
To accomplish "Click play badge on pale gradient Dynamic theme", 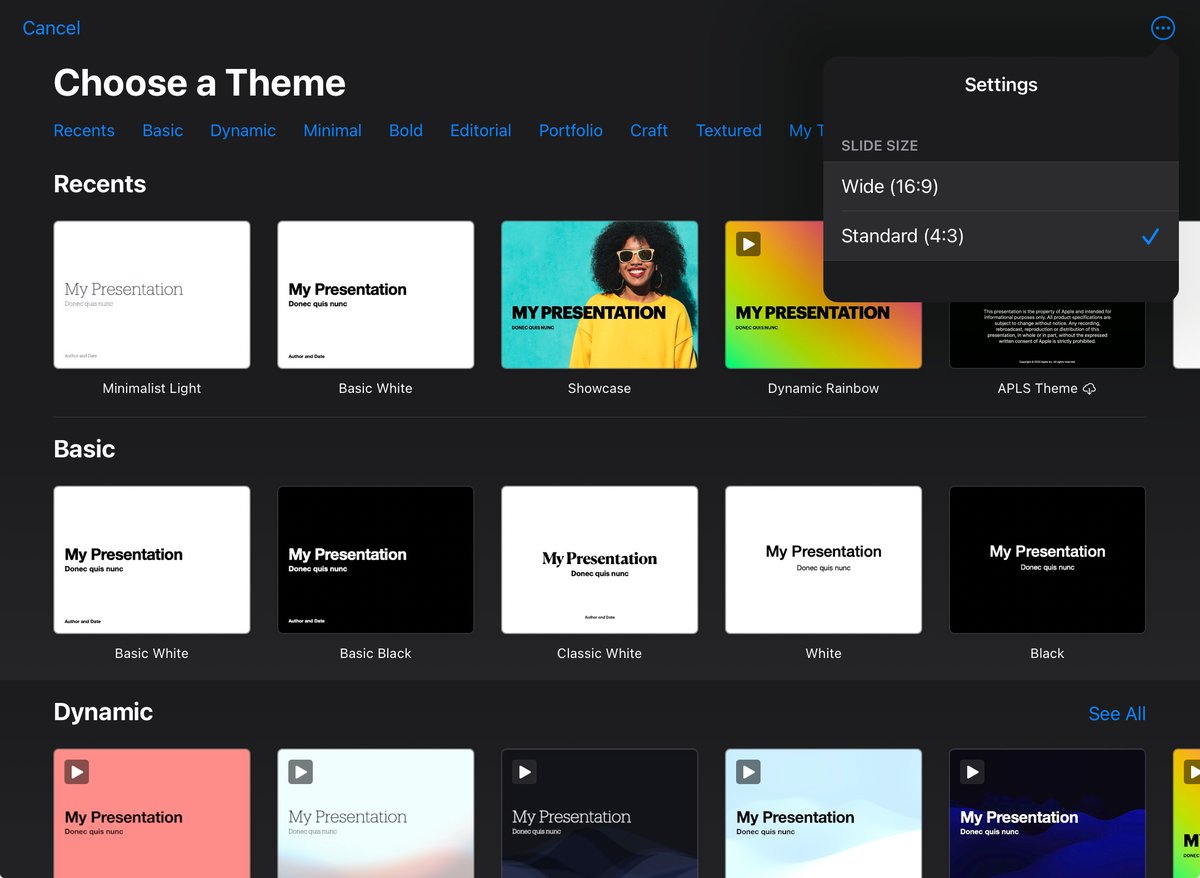I will tap(301, 771).
